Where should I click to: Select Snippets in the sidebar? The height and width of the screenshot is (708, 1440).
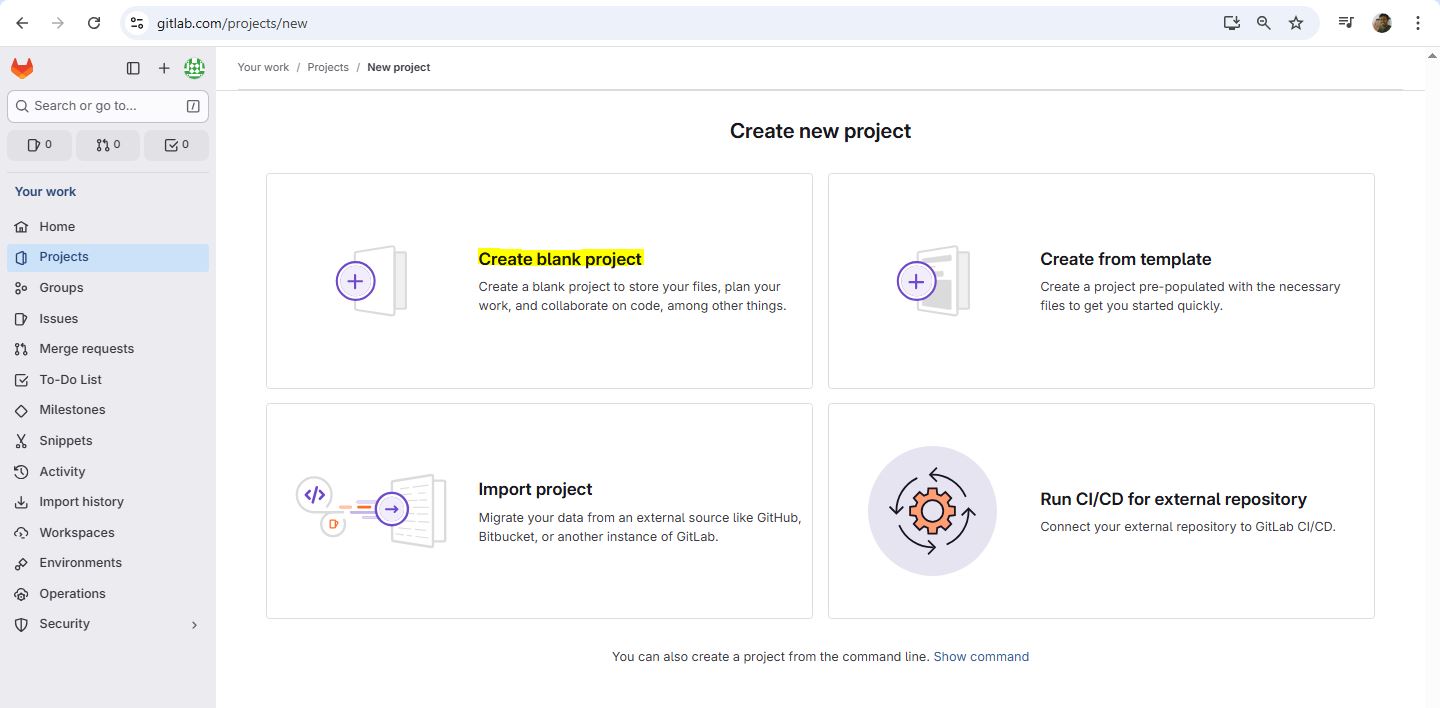click(x=66, y=441)
